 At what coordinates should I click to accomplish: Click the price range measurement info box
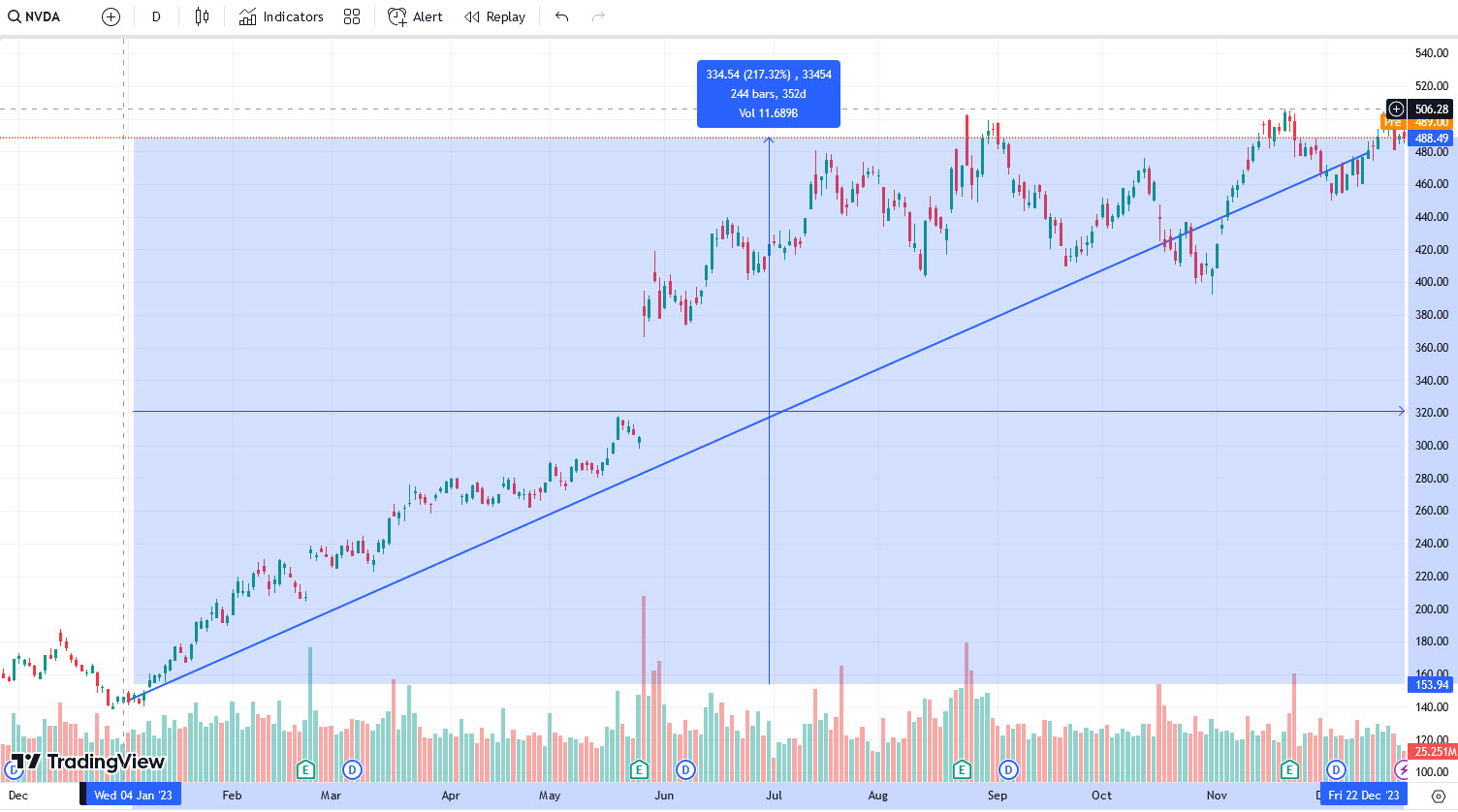(768, 94)
